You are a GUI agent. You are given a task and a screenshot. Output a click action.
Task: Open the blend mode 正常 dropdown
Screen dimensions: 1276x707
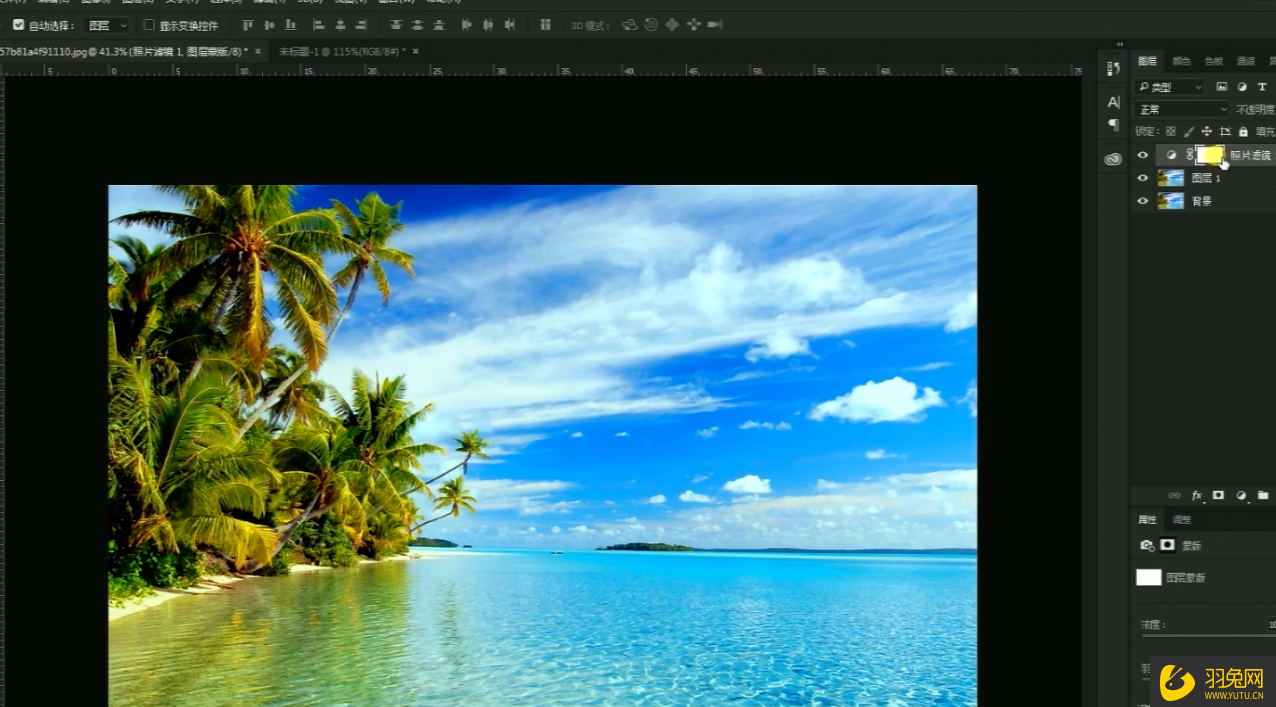pos(1183,109)
